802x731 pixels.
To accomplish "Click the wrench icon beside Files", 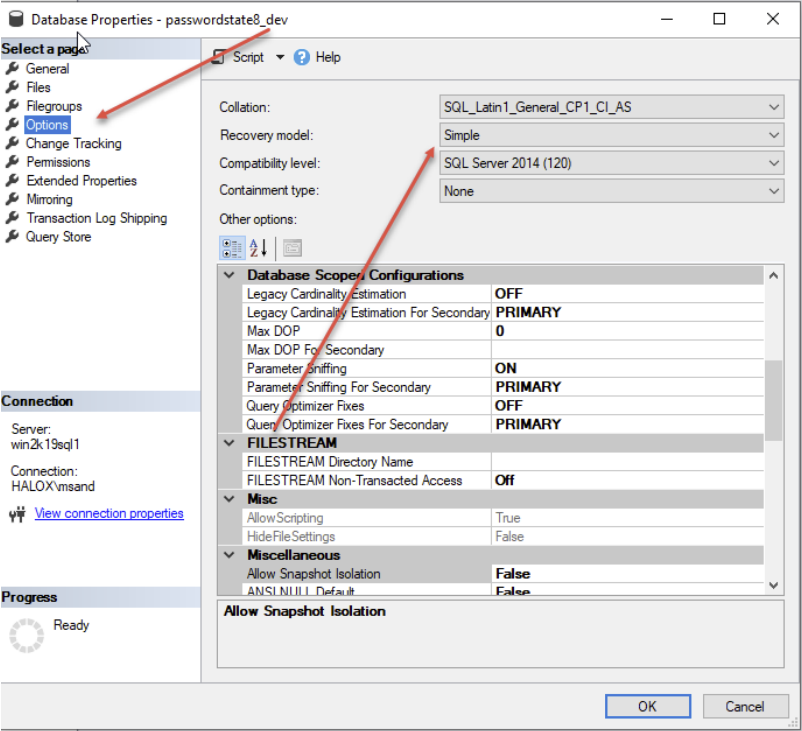I will (12, 87).
